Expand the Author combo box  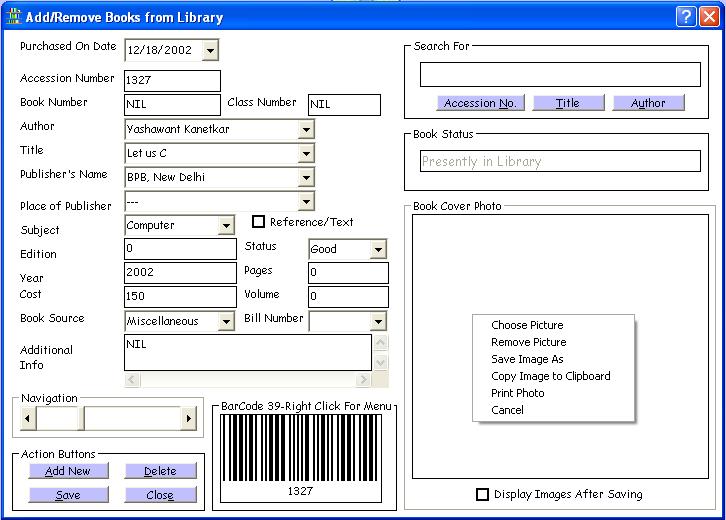[x=305, y=129]
